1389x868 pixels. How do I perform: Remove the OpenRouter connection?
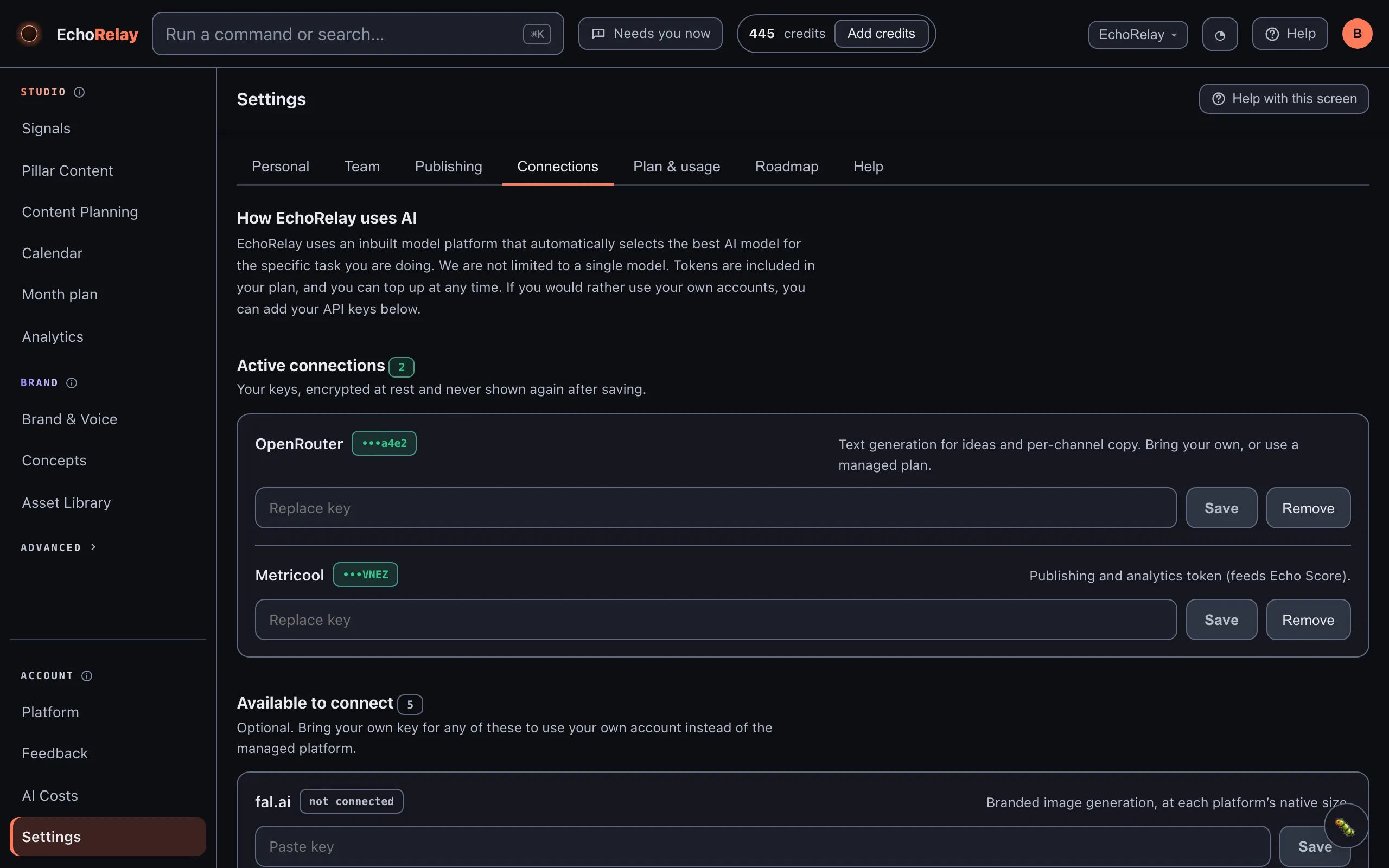(x=1308, y=508)
